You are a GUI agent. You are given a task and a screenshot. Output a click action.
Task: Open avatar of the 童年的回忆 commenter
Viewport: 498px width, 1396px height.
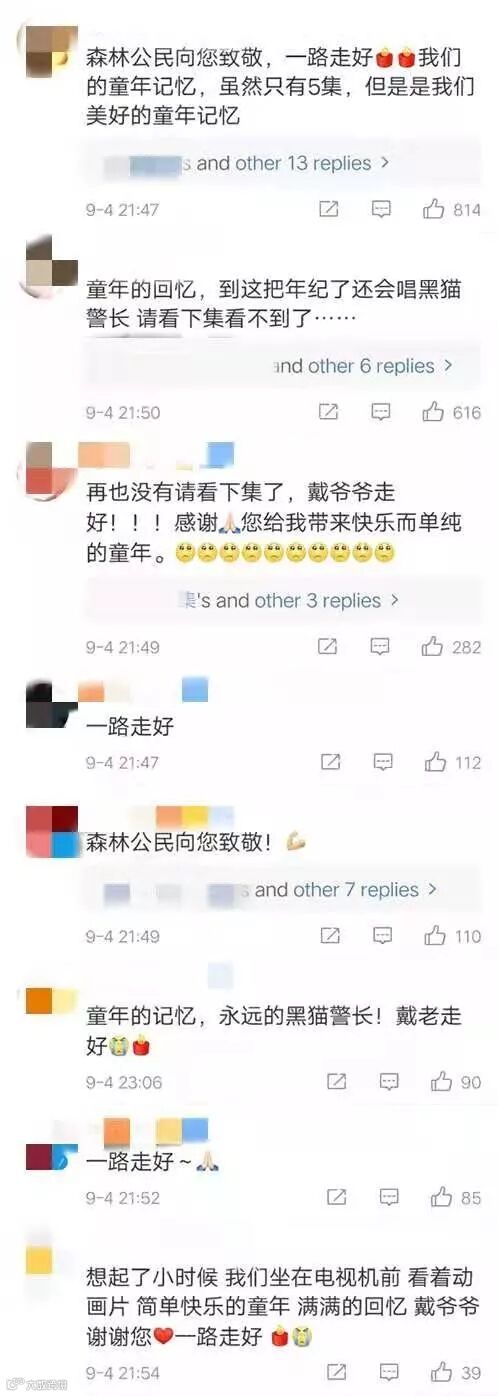(x=49, y=265)
